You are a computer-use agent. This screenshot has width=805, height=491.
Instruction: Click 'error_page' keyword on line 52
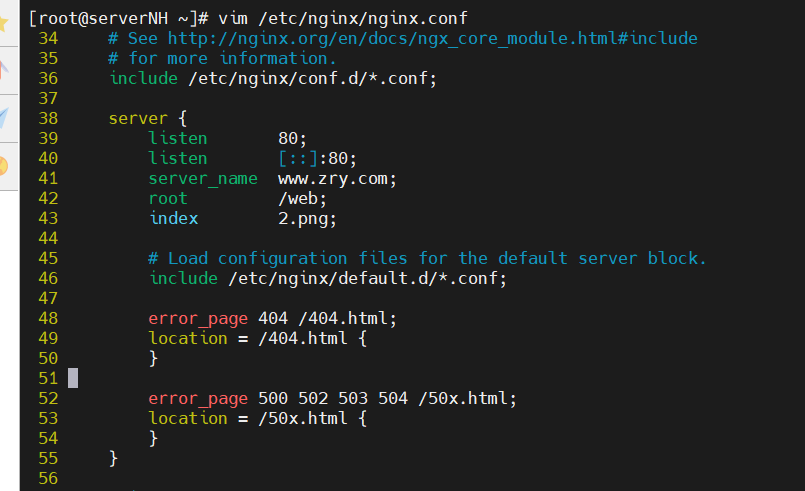tap(198, 399)
